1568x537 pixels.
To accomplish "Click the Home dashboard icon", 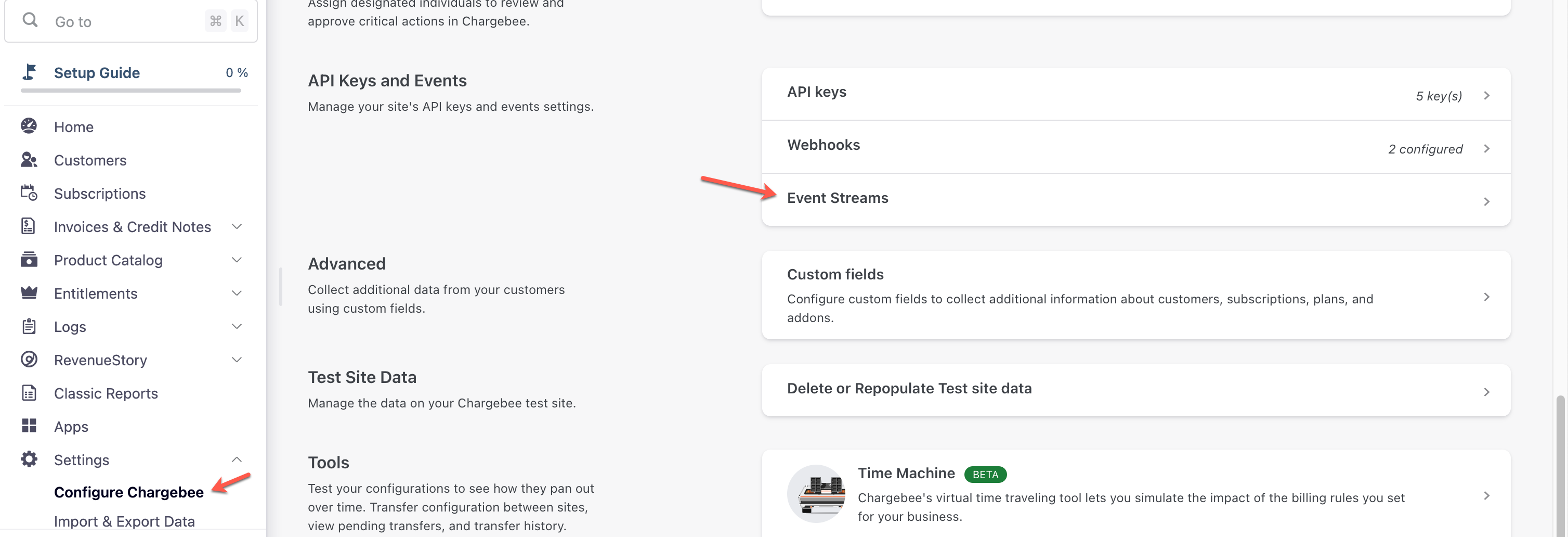I will pyautogui.click(x=29, y=126).
